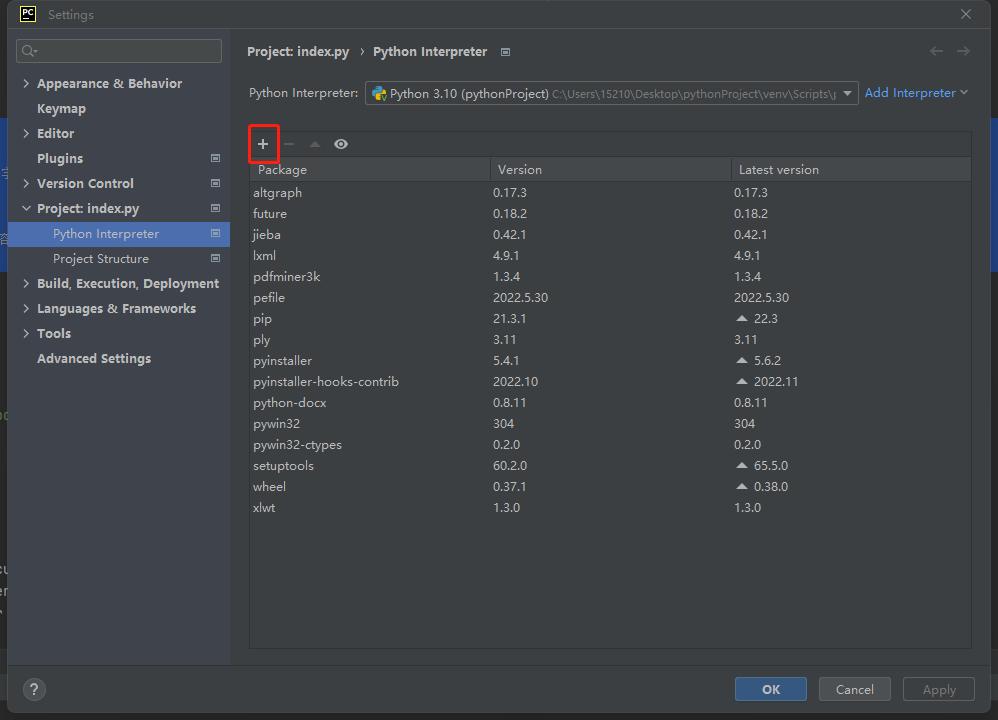The image size is (998, 720).
Task: Click the Apply button
Action: 939,689
